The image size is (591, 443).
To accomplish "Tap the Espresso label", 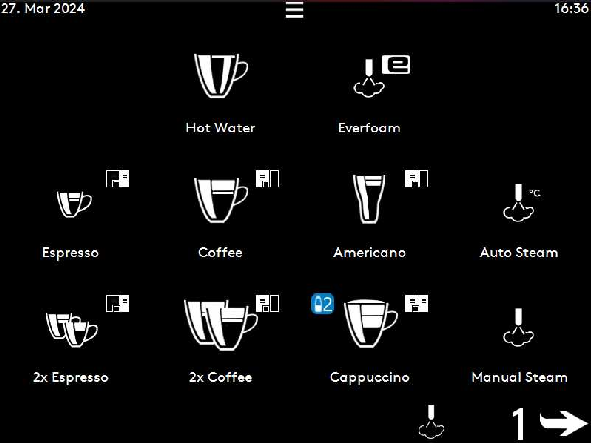I will point(70,253).
